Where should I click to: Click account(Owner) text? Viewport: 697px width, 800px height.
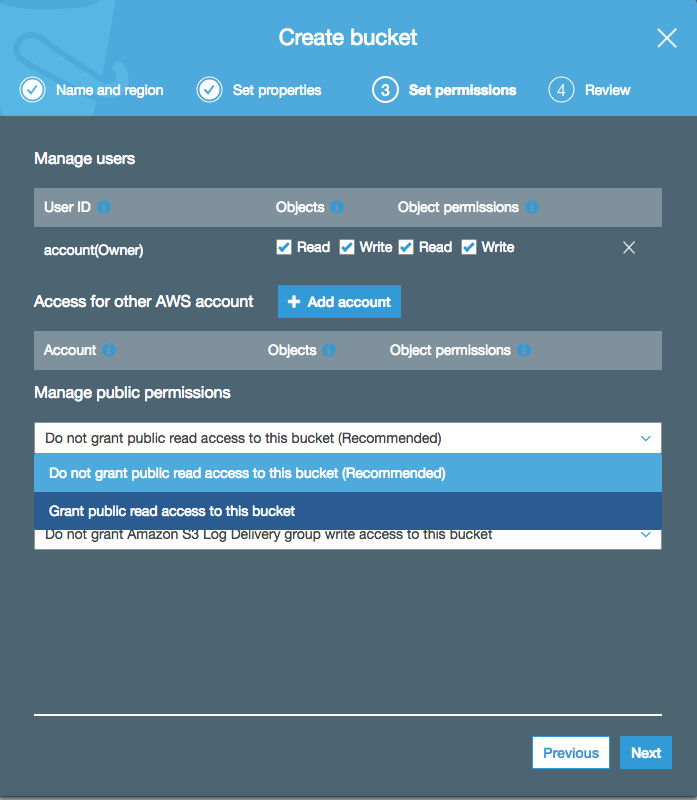pyautogui.click(x=93, y=250)
